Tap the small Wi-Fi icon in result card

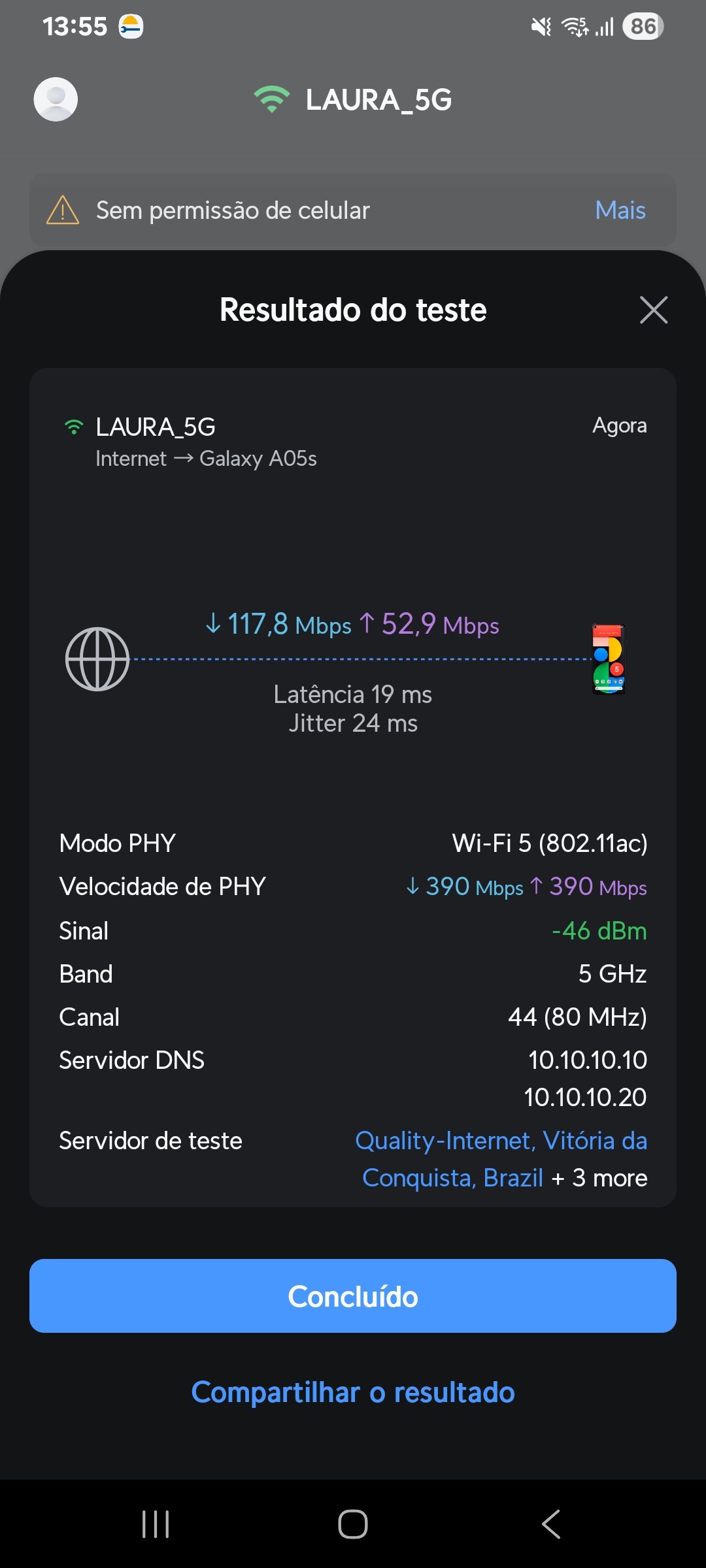[x=74, y=427]
